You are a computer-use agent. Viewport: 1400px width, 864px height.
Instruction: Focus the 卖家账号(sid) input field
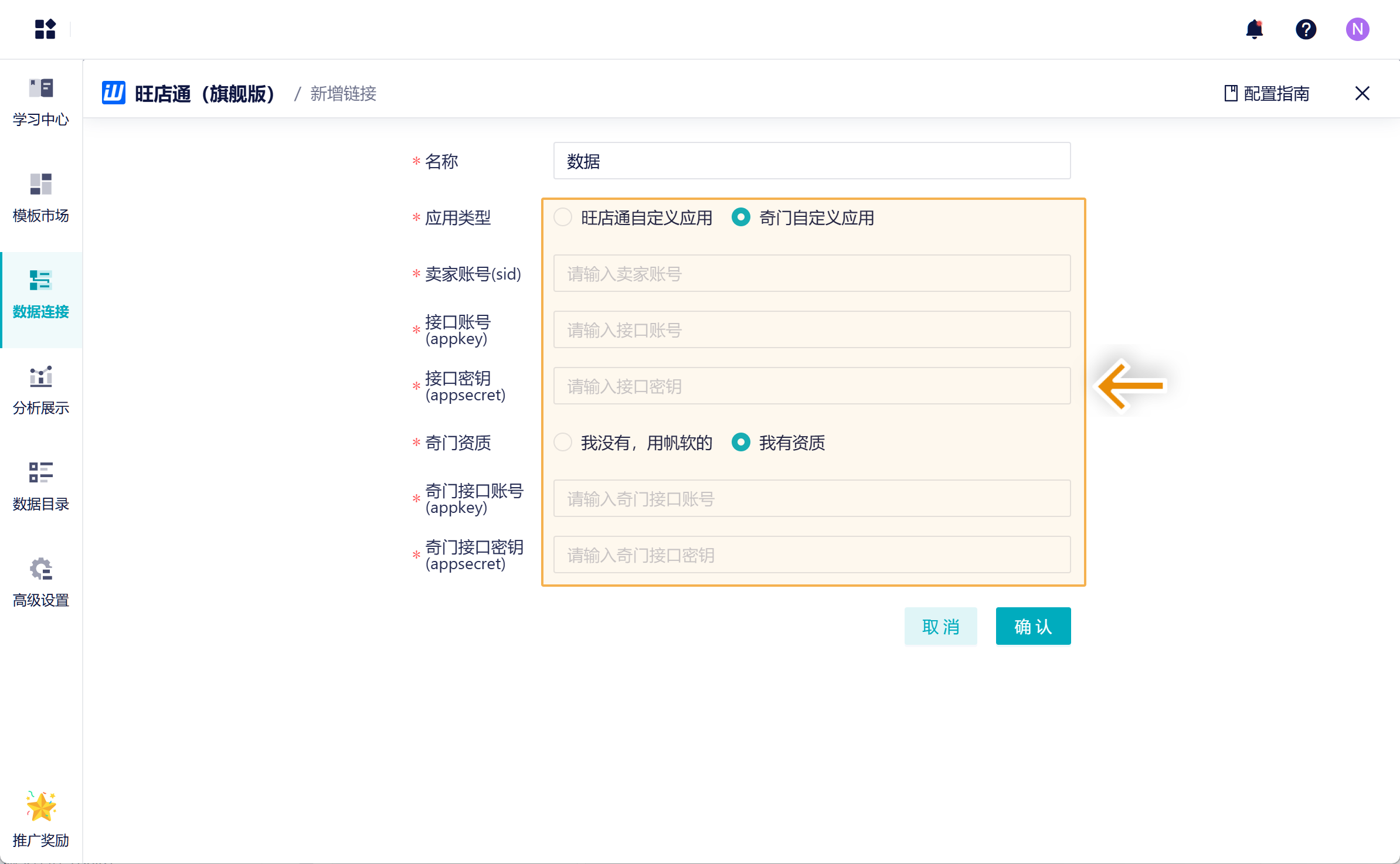(x=812, y=273)
